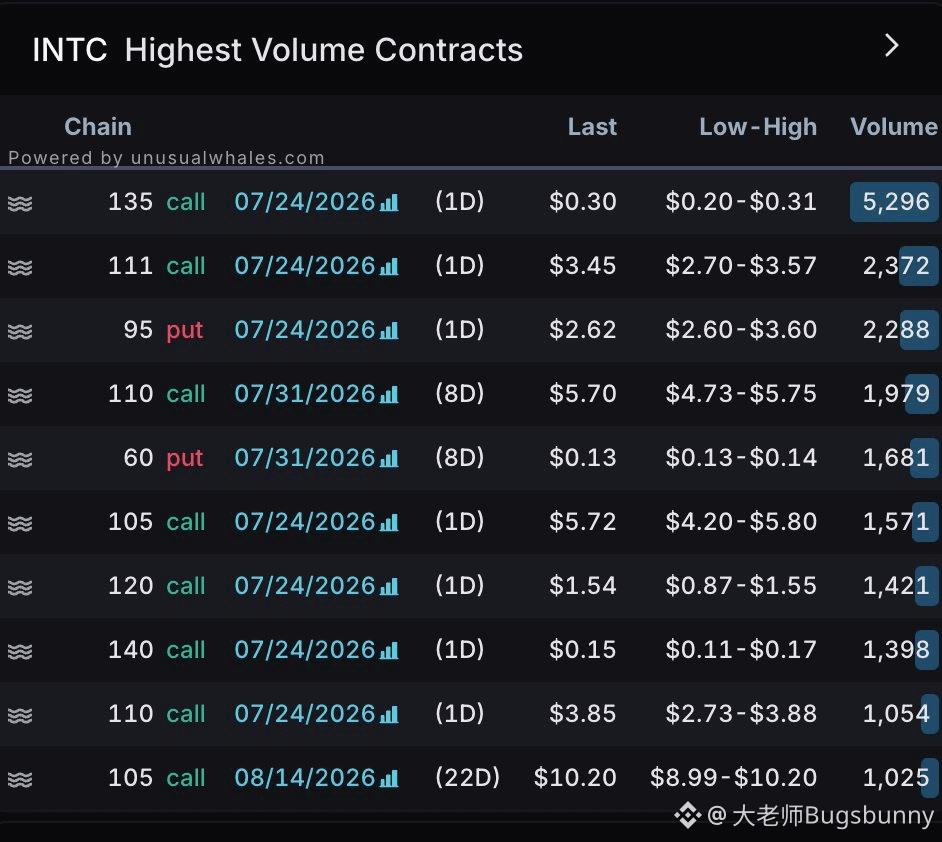
Task: Click the whale flow icon beside 135 call
Action: (x=20, y=204)
